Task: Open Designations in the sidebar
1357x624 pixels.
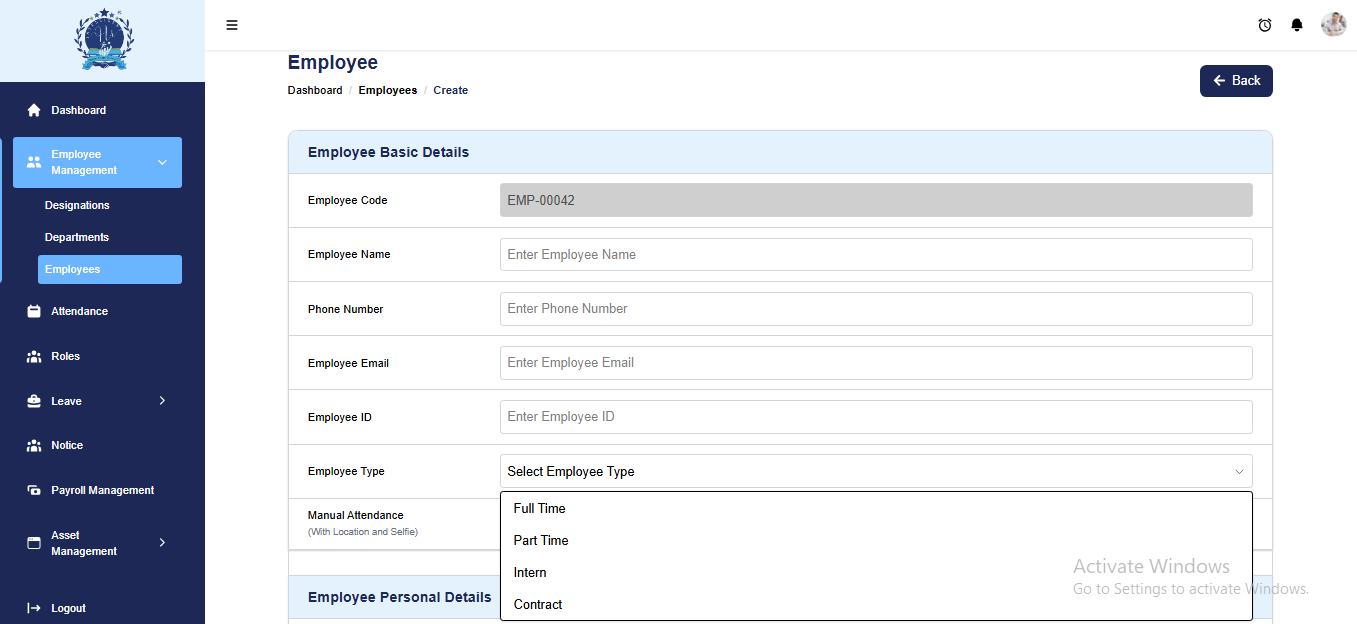Action: (77, 205)
